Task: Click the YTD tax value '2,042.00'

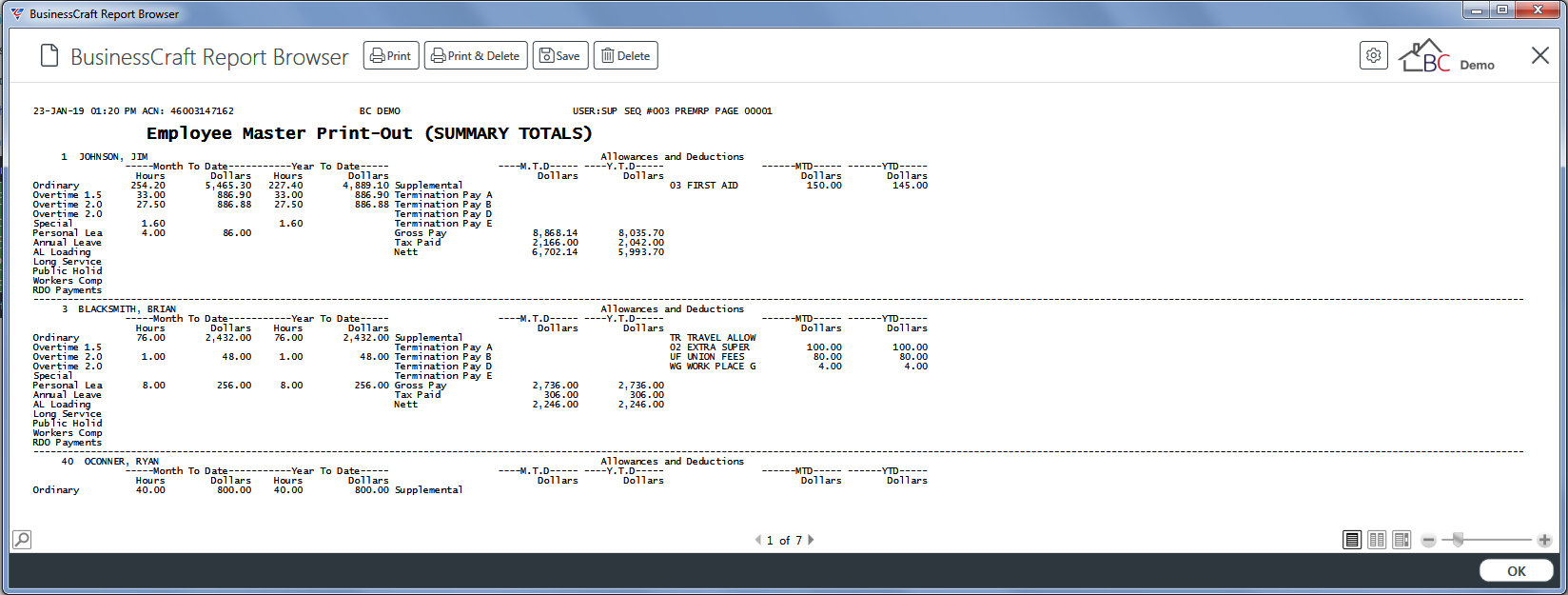Action: [641, 243]
